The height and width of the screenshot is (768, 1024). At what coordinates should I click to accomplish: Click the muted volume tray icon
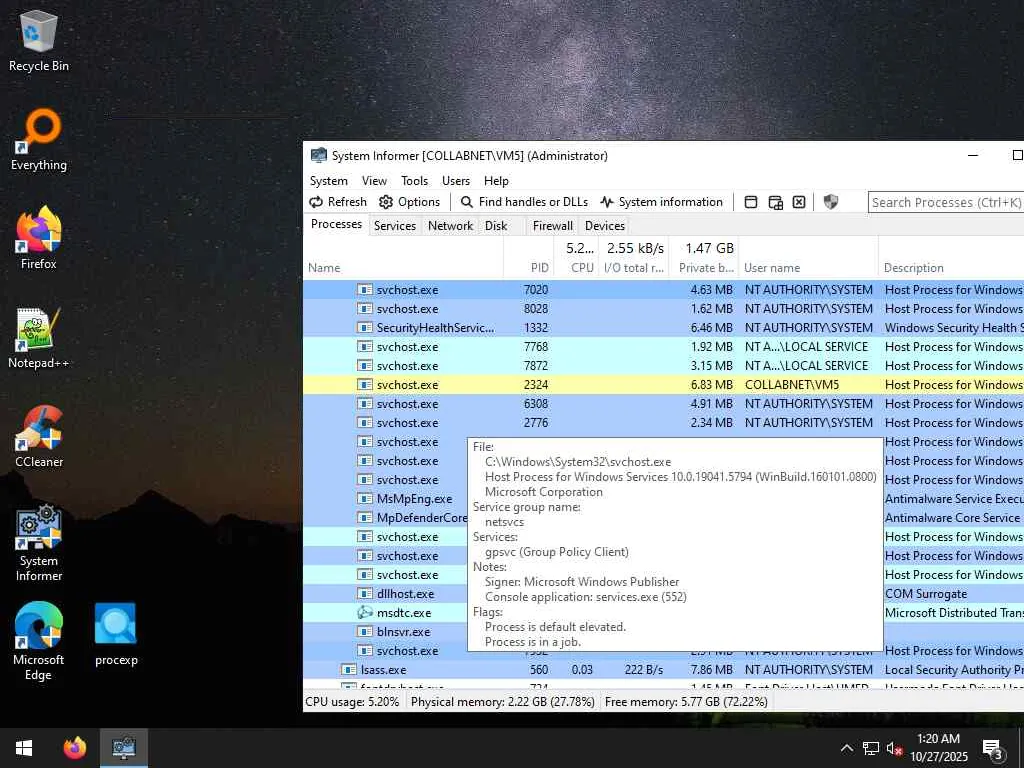(895, 749)
